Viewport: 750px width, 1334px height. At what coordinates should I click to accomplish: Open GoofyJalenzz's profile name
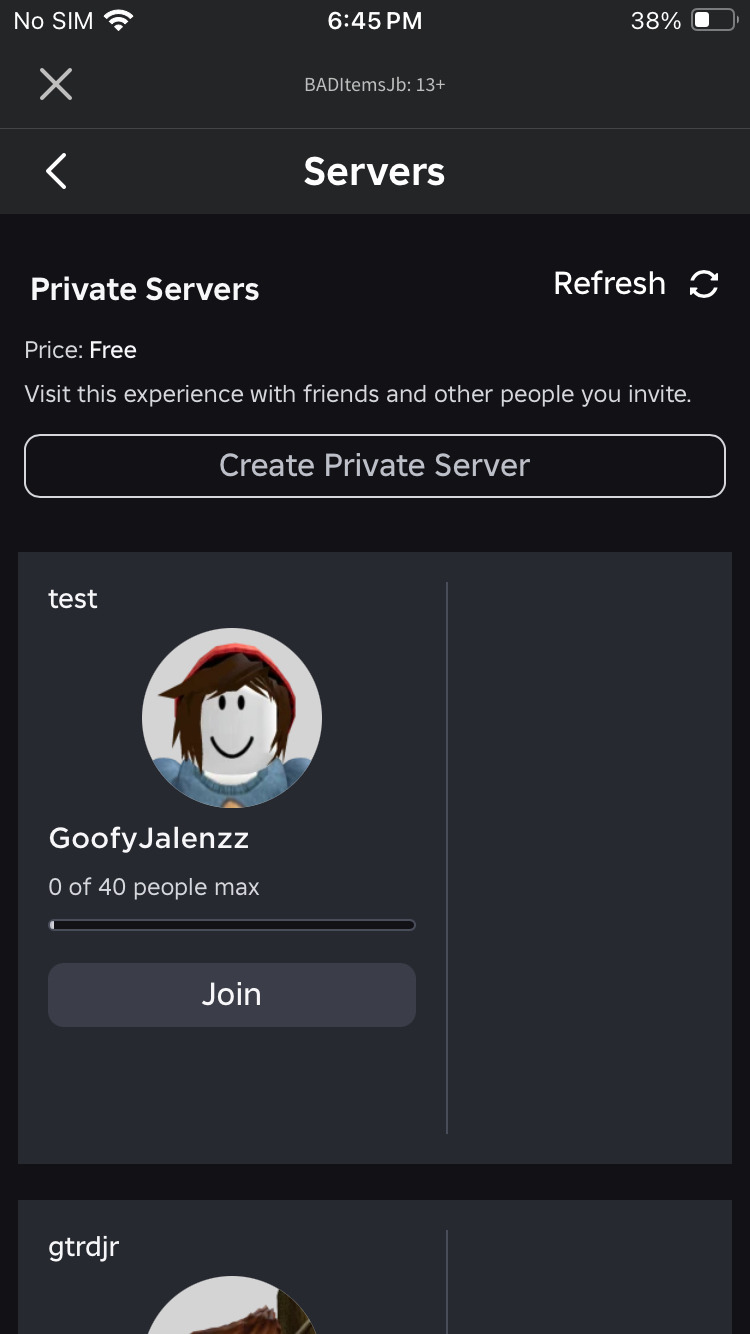148,838
